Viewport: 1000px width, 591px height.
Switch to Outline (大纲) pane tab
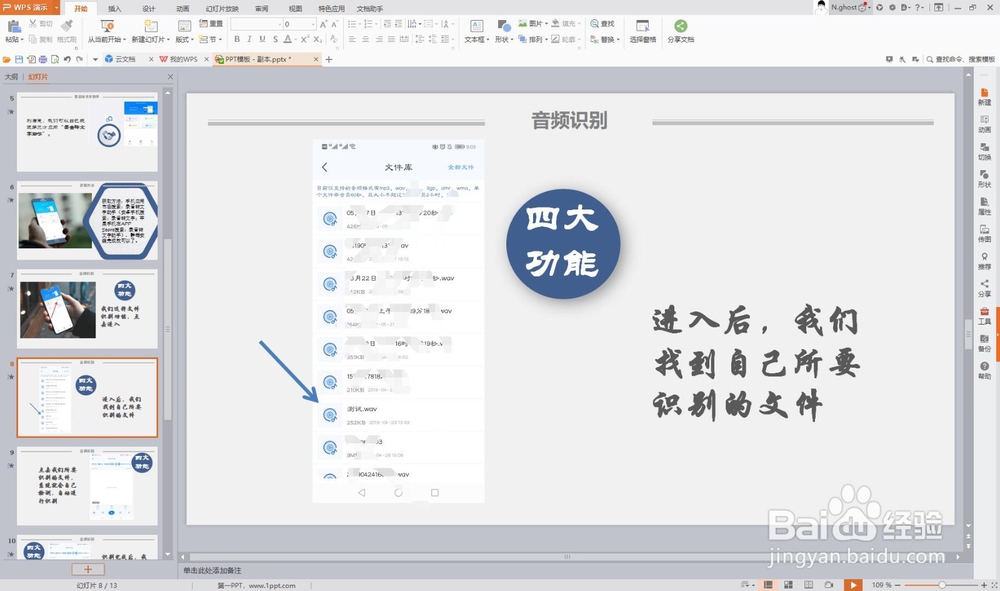pyautogui.click(x=11, y=77)
